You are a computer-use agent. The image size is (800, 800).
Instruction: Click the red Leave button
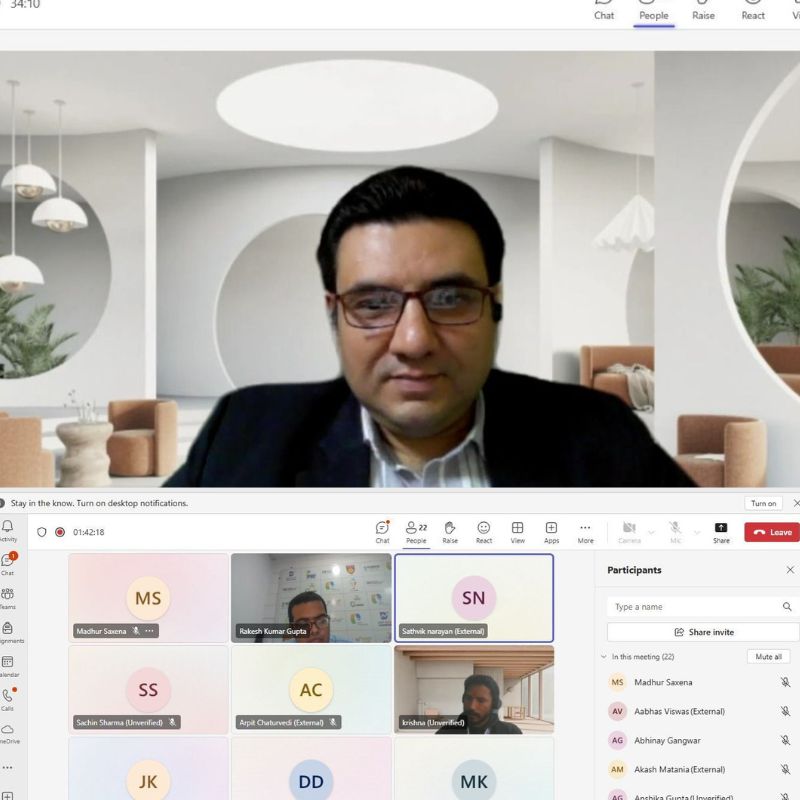[x=771, y=532]
